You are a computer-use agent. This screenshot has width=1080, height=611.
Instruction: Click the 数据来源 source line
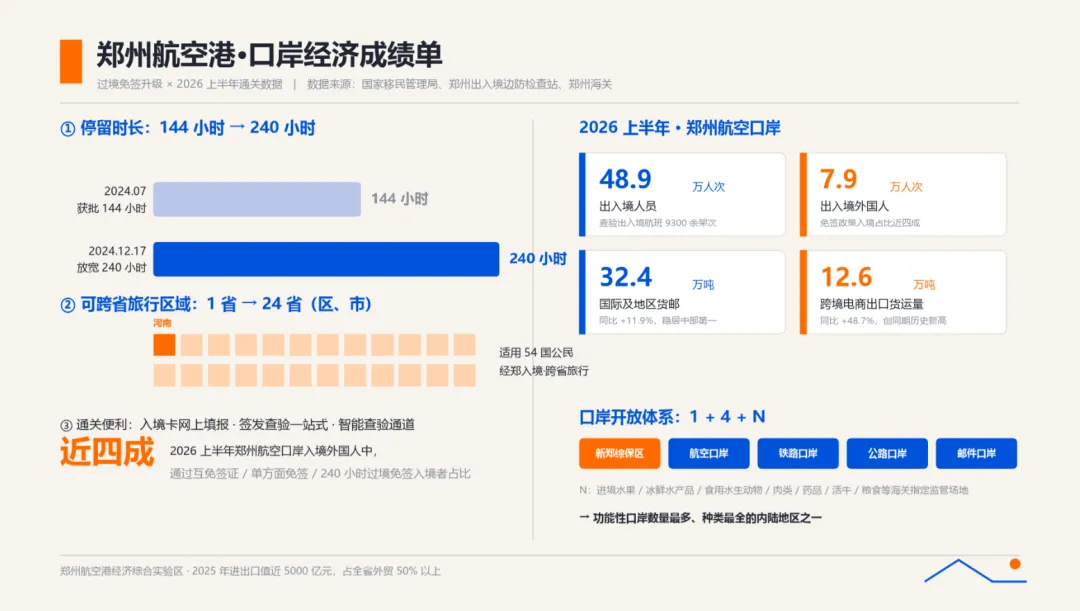click(459, 84)
